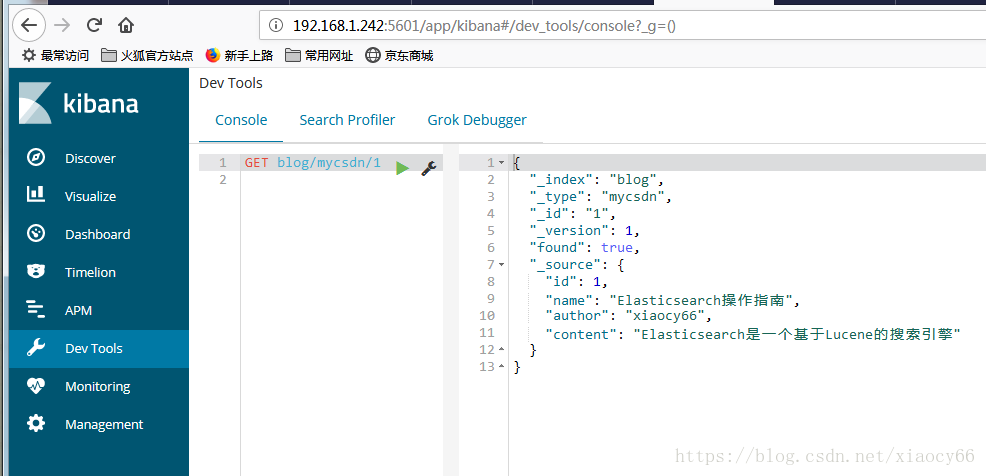
Task: Open Monitoring from the sidebar
Action: [x=99, y=386]
